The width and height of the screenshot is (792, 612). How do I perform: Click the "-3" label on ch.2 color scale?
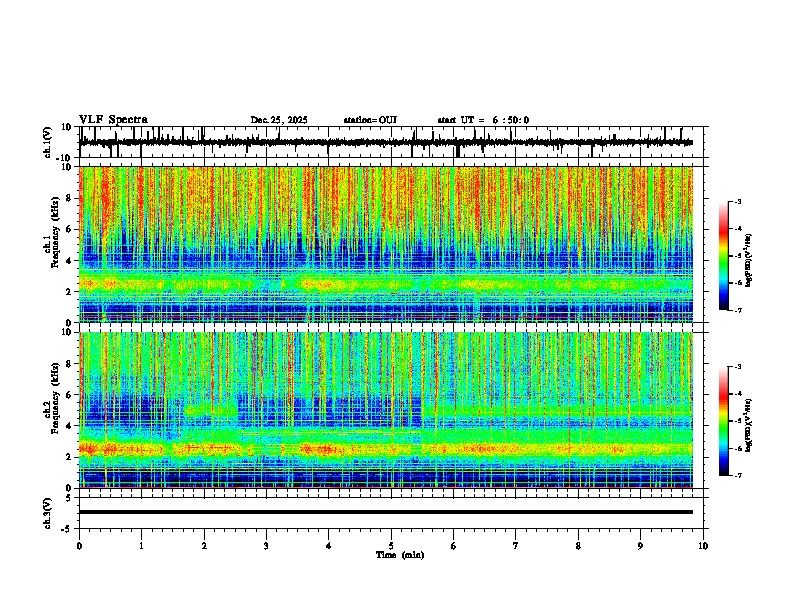coord(738,367)
